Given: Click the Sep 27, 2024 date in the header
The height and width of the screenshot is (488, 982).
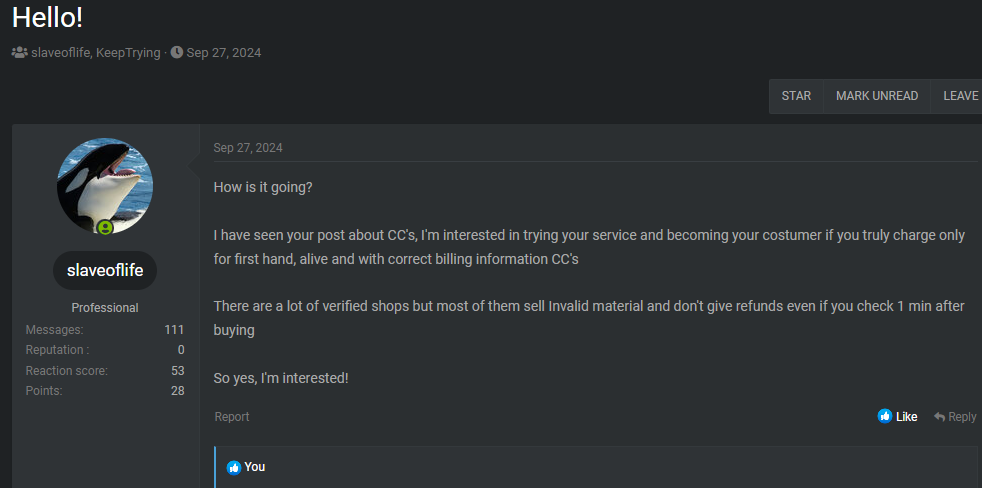Looking at the screenshot, I should [x=224, y=52].
